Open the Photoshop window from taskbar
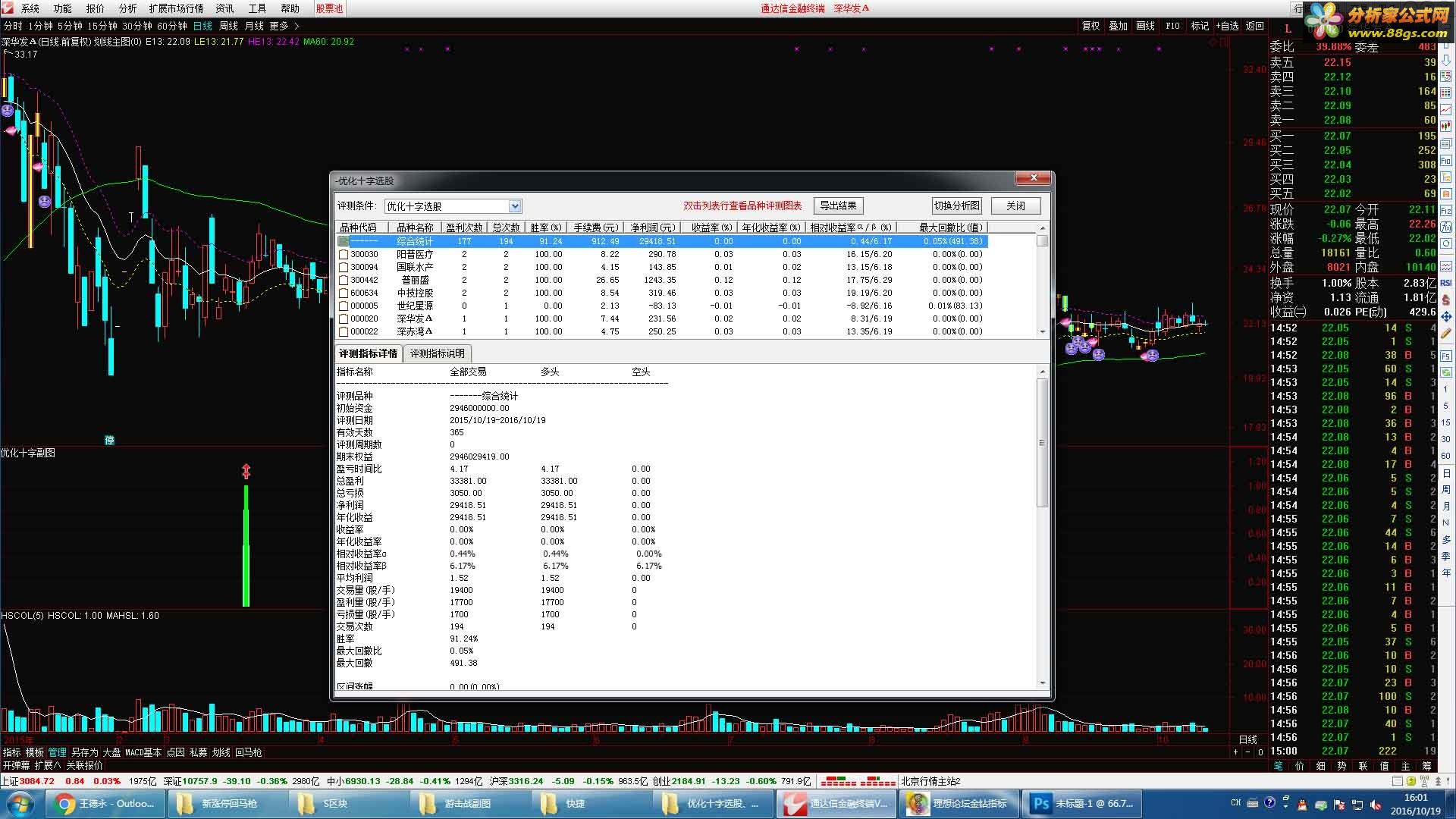The width and height of the screenshot is (1456, 819). [1084, 804]
